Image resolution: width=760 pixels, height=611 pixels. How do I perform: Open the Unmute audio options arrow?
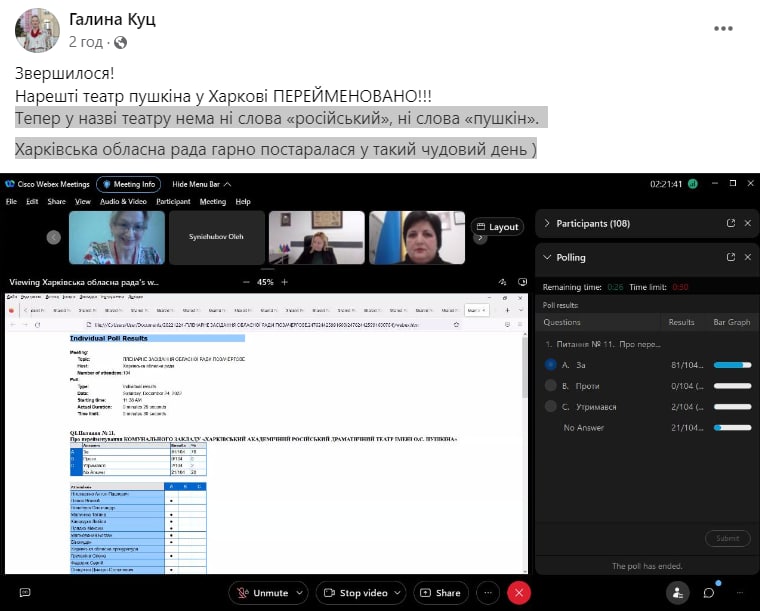click(299, 593)
